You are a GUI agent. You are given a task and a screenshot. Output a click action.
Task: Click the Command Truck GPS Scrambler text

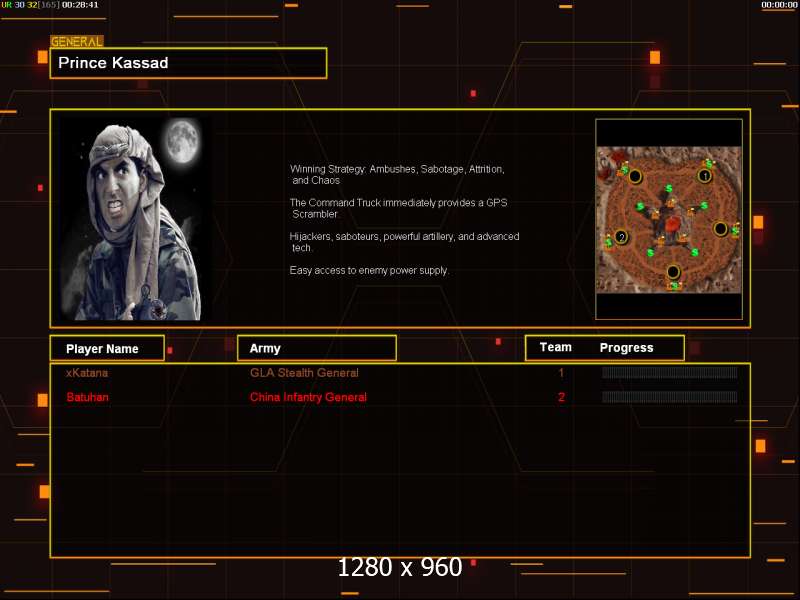click(x=398, y=208)
